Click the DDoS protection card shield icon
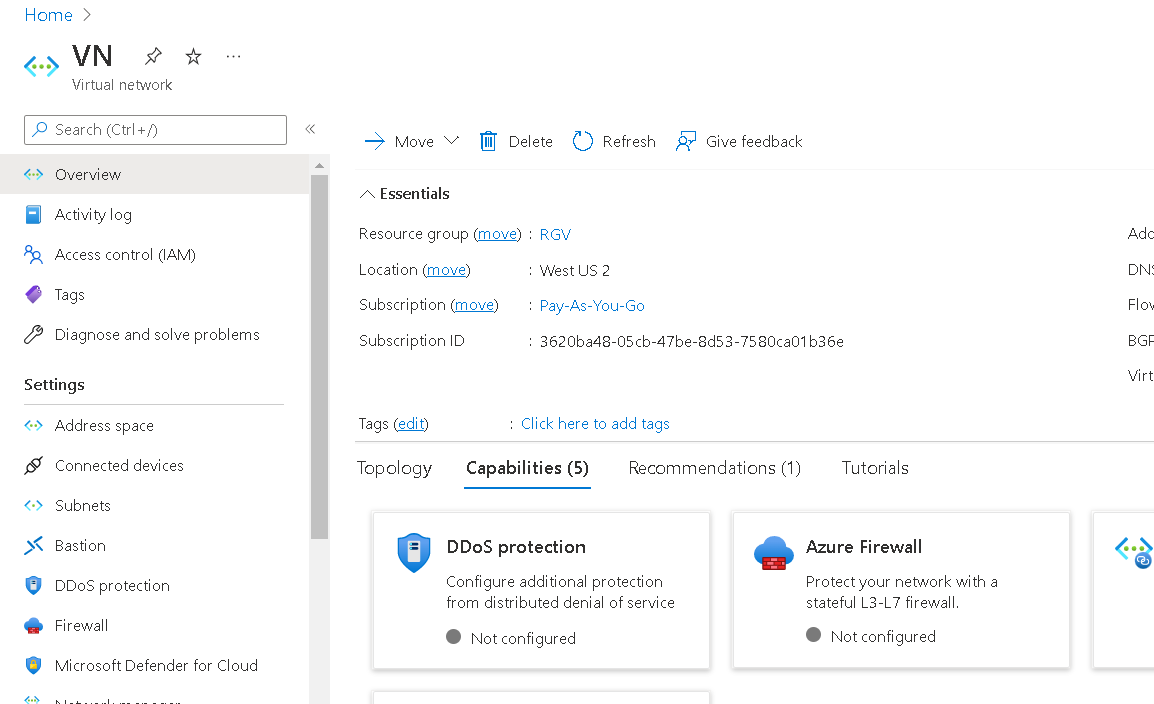This screenshot has width=1154, height=704. [414, 552]
